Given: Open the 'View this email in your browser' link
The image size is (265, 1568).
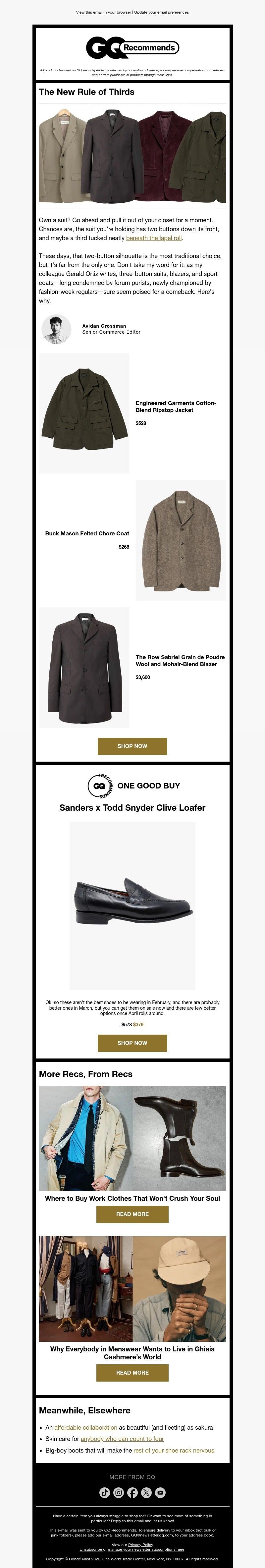Looking at the screenshot, I should click(103, 12).
